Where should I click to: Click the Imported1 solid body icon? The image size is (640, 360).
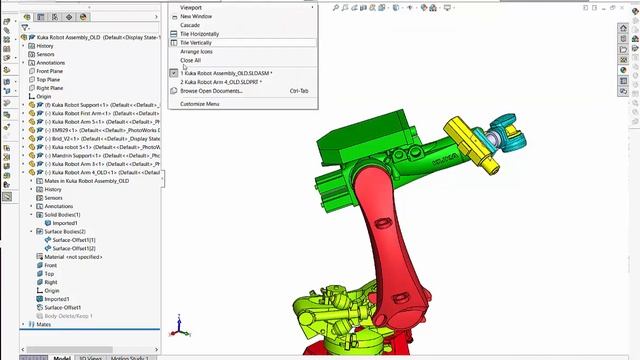pos(48,223)
